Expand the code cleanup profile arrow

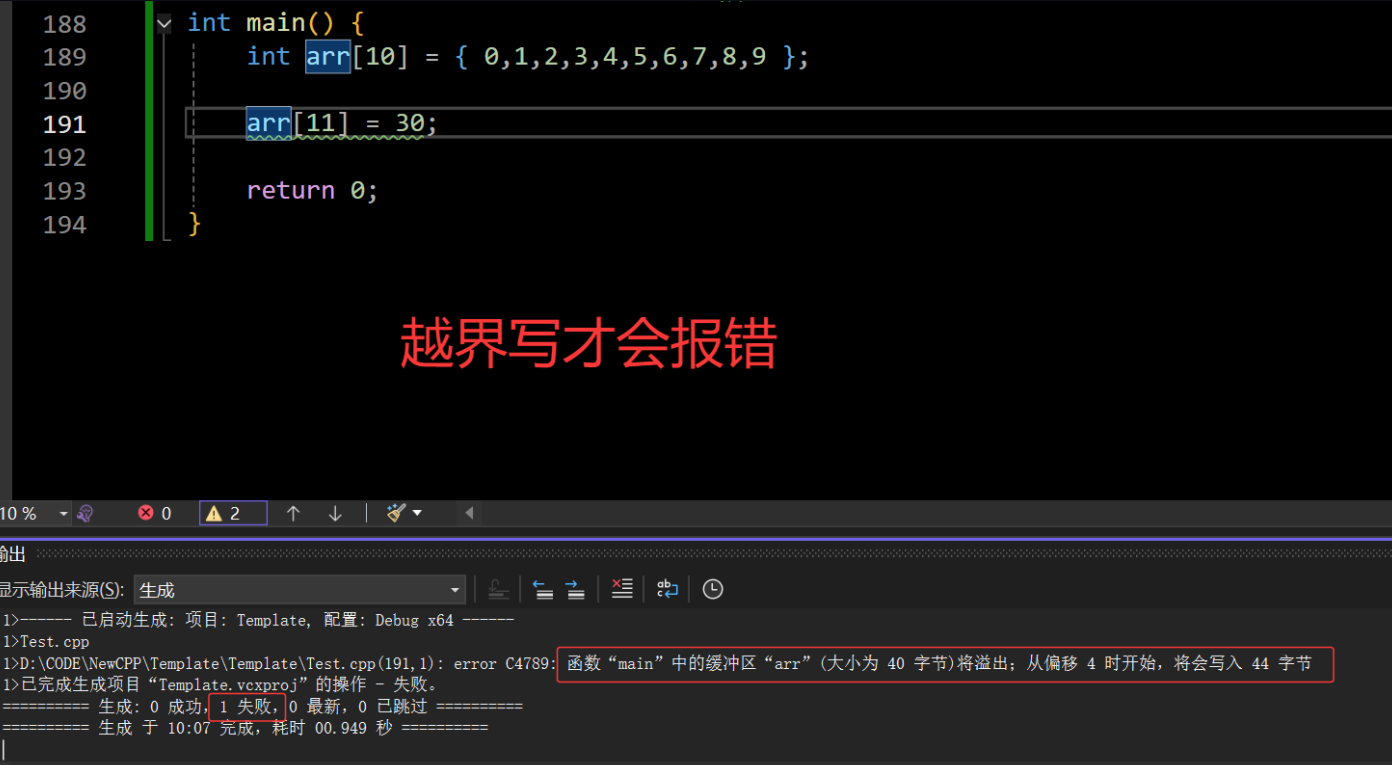[417, 513]
